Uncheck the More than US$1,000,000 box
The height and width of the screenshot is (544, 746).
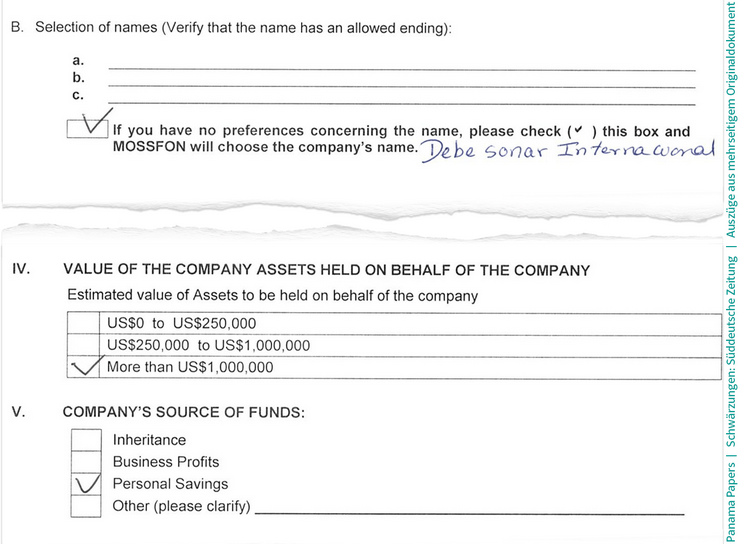[83, 367]
